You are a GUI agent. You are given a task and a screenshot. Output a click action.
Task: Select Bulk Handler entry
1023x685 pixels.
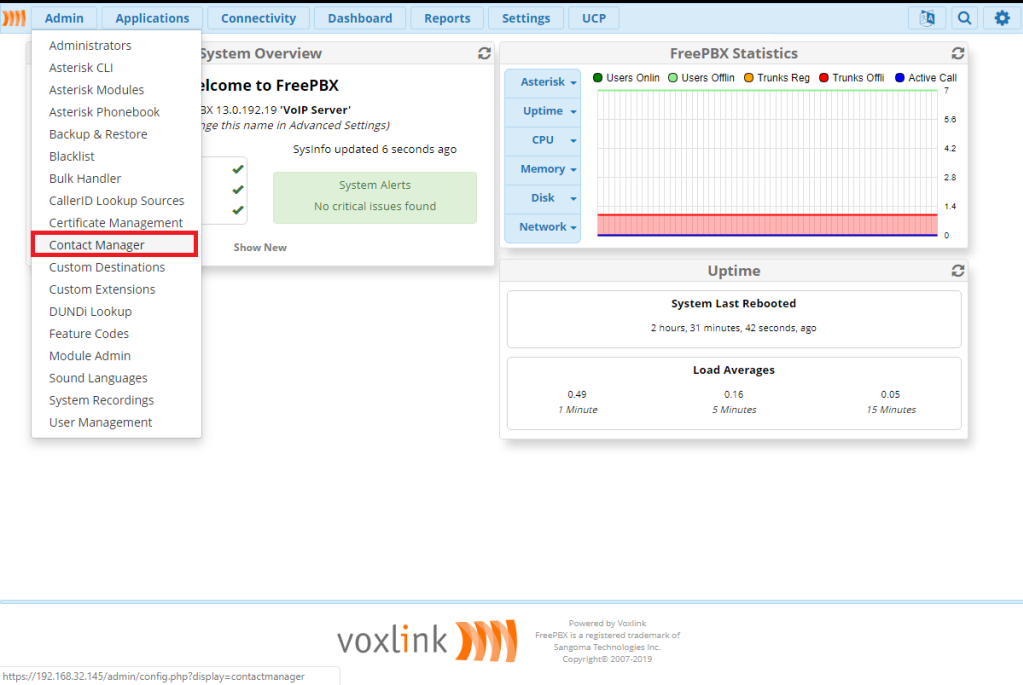tap(116, 179)
